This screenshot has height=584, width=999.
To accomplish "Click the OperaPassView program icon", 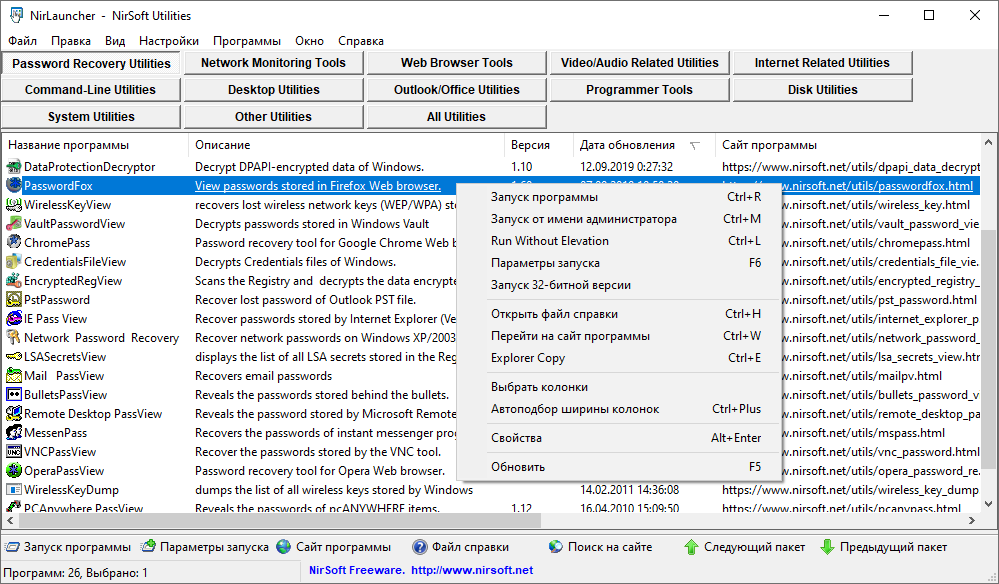I will 13,471.
